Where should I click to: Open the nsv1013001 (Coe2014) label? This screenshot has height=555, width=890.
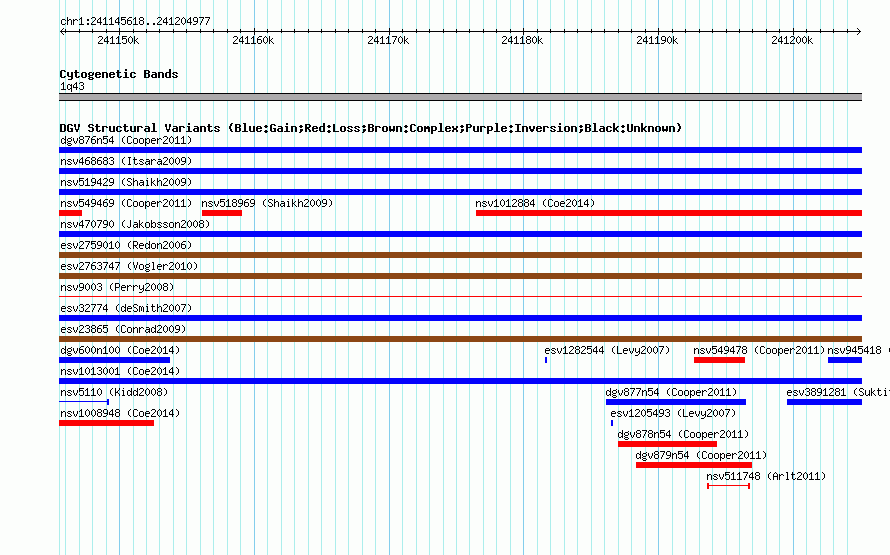[x=120, y=371]
